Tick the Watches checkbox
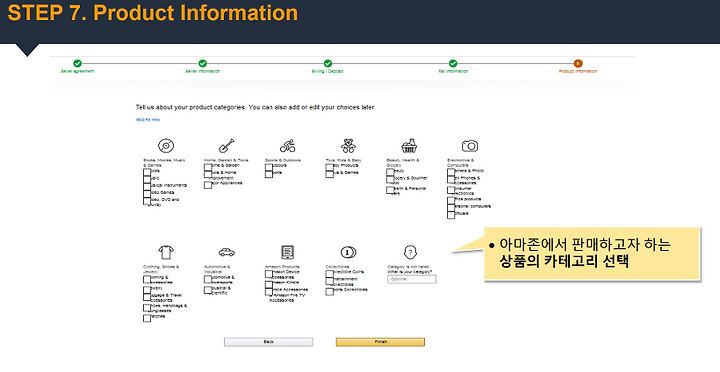Image resolution: width=720 pixels, height=372 pixels. click(x=147, y=318)
